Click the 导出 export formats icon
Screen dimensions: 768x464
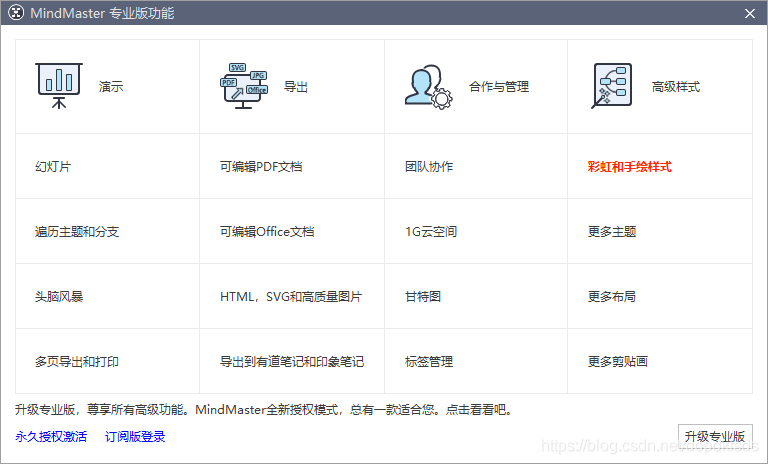[x=244, y=86]
